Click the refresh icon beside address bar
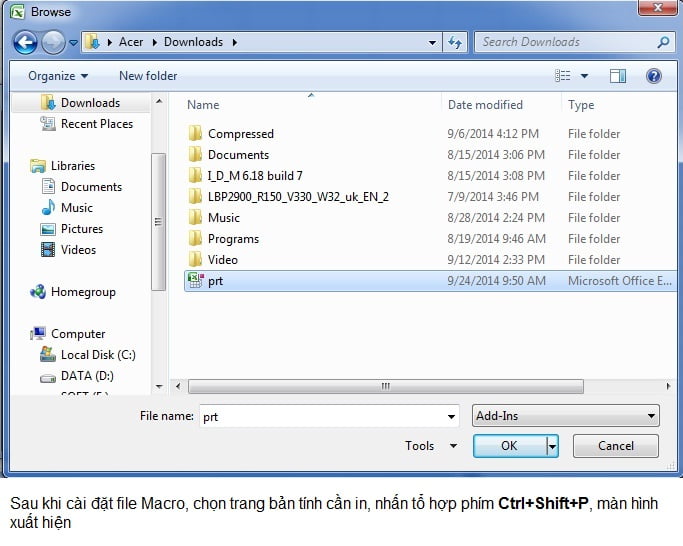The width and height of the screenshot is (683, 546). click(456, 42)
